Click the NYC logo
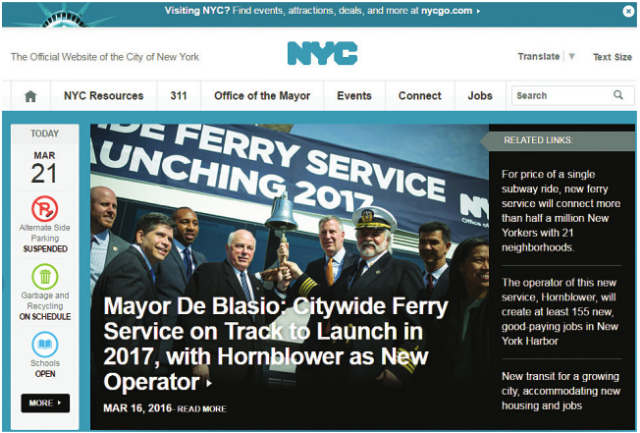640x433 pixels. tap(321, 53)
